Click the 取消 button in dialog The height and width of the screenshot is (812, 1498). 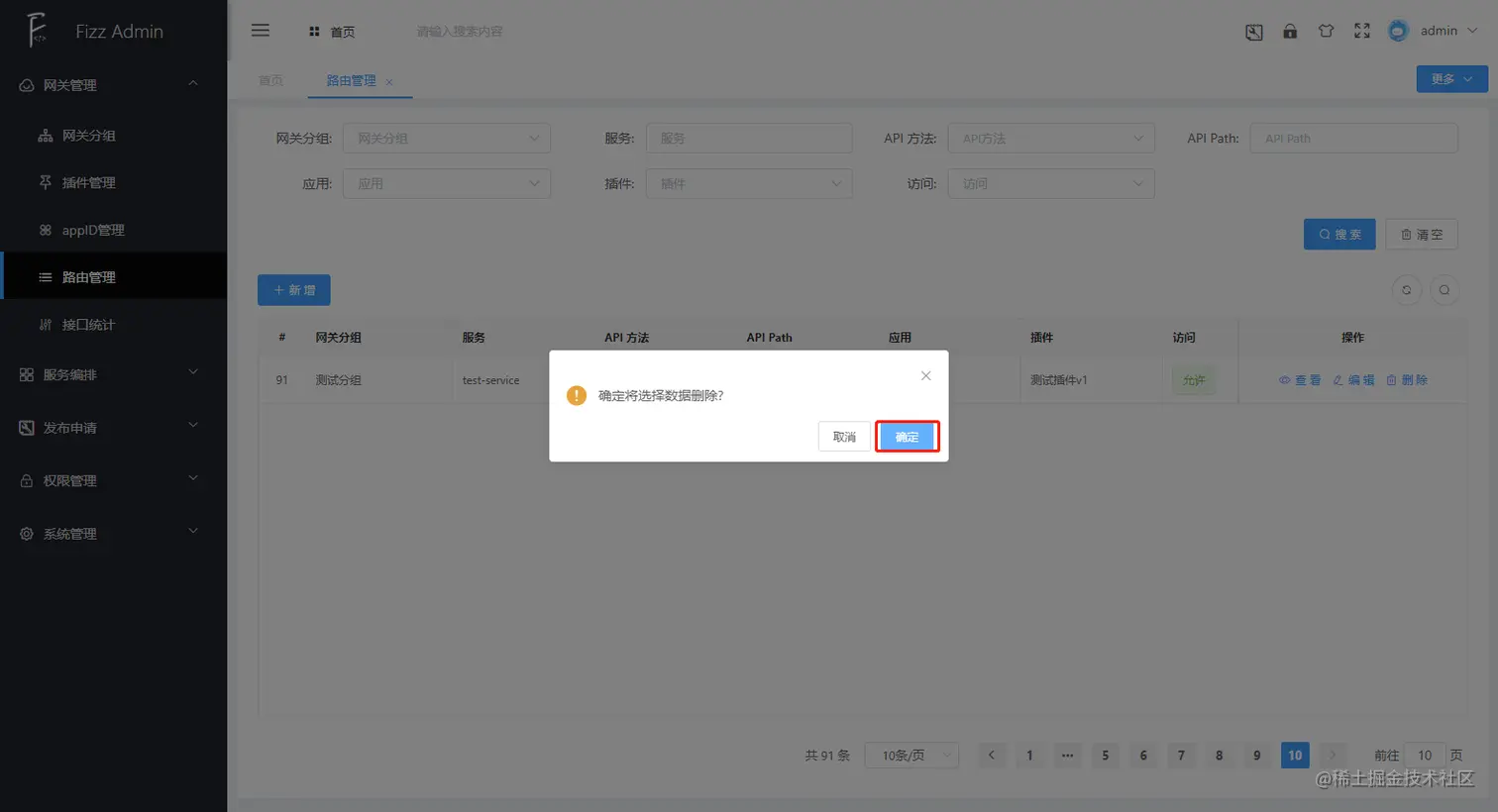pos(844,437)
